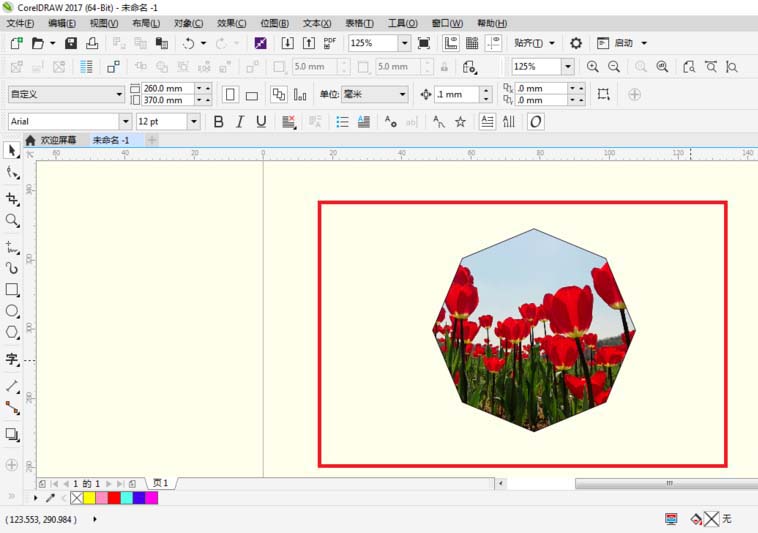Screen dimensions: 758x533
Task: Select the Rectangle tool
Action: pos(12,289)
